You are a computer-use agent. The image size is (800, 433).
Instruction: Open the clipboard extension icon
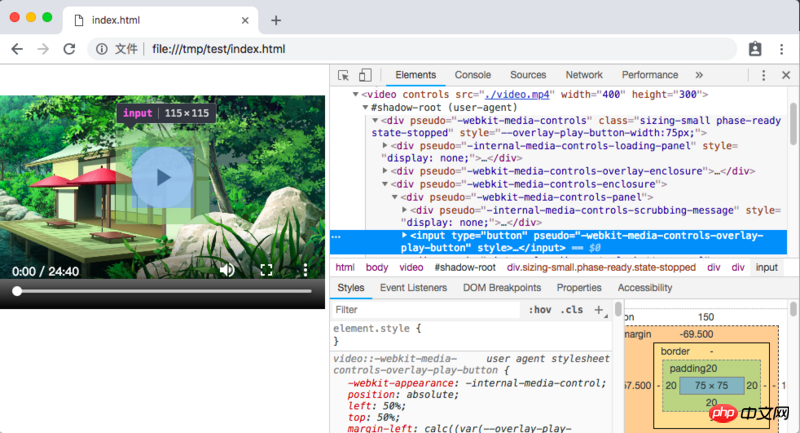[x=755, y=49]
